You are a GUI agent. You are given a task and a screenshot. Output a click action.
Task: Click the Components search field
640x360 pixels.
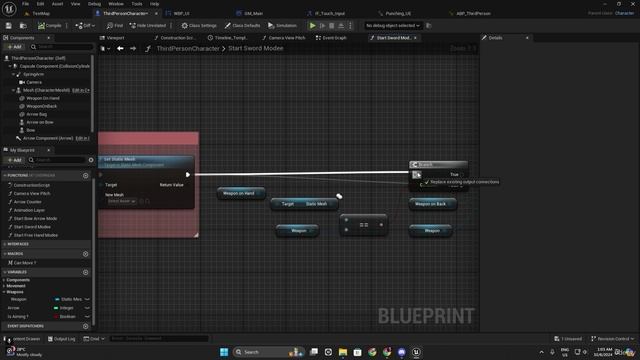[61, 47]
